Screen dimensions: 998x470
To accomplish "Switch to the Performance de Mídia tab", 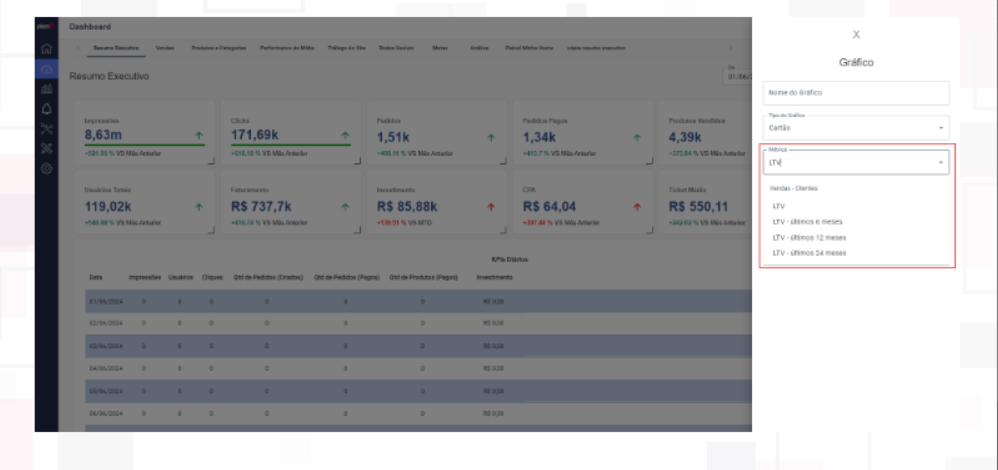I will tap(286, 48).
